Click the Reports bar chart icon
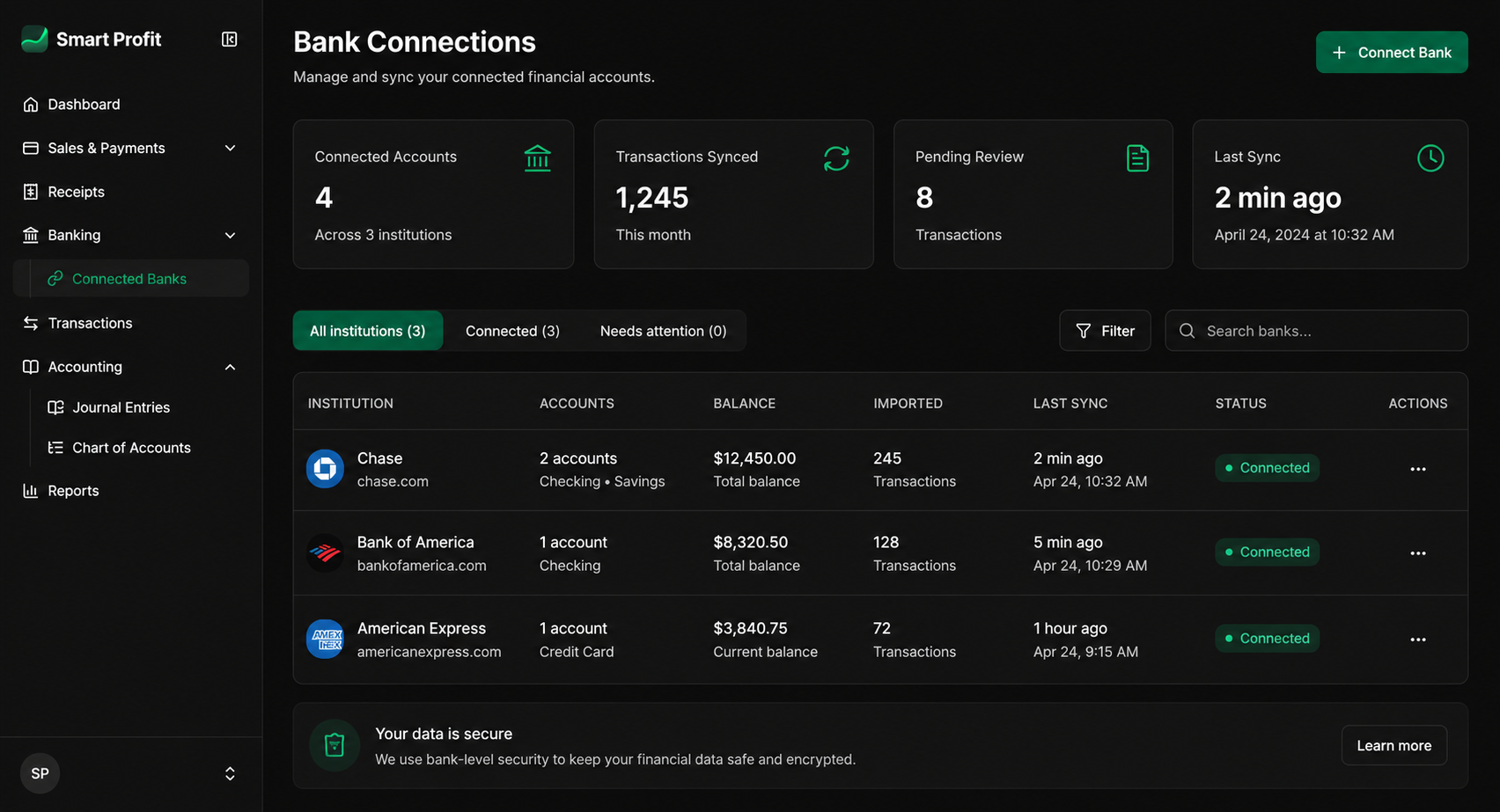Viewport: 1500px width, 812px height. point(31,491)
